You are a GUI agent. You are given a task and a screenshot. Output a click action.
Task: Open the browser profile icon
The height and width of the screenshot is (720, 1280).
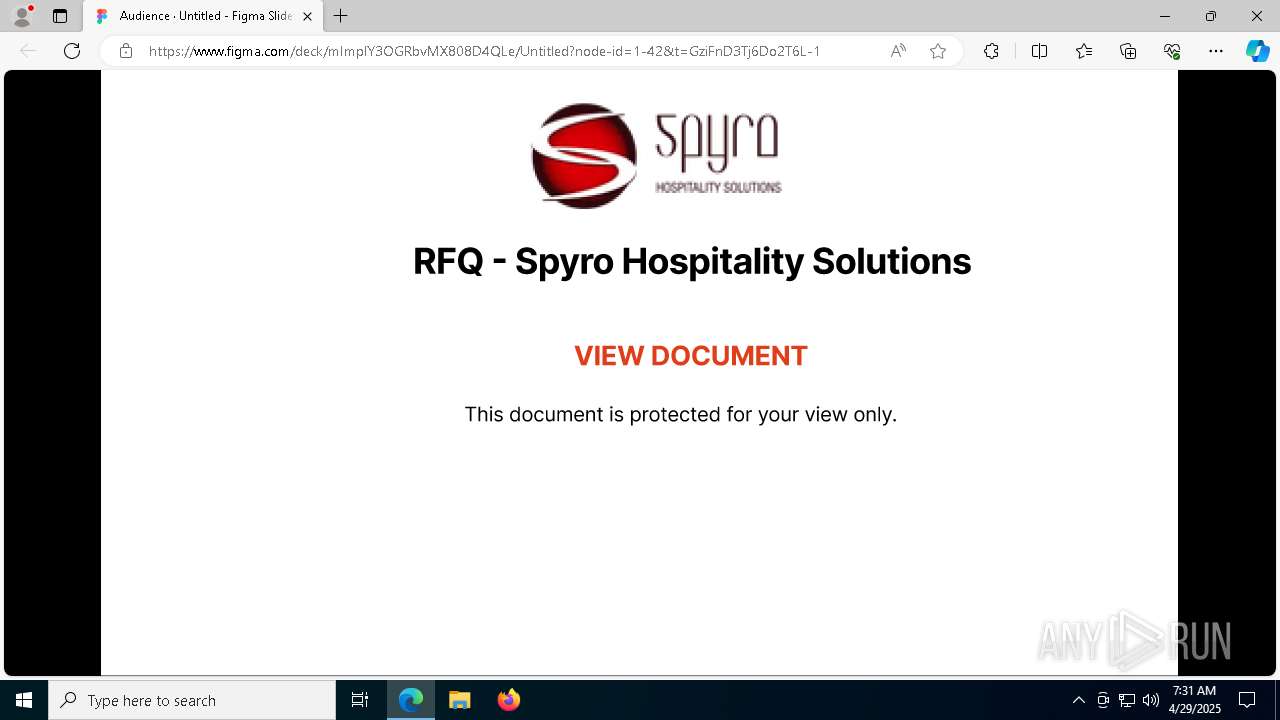pyautogui.click(x=21, y=16)
